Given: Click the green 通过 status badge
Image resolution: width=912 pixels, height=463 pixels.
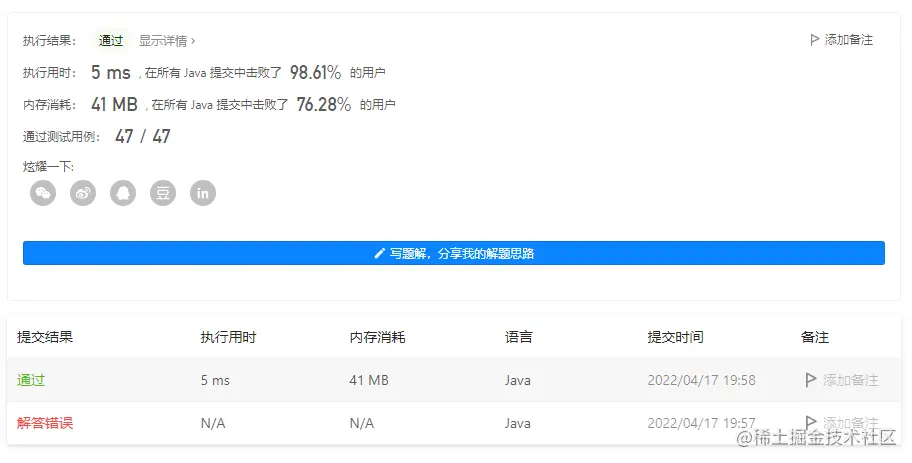Looking at the screenshot, I should (x=111, y=40).
